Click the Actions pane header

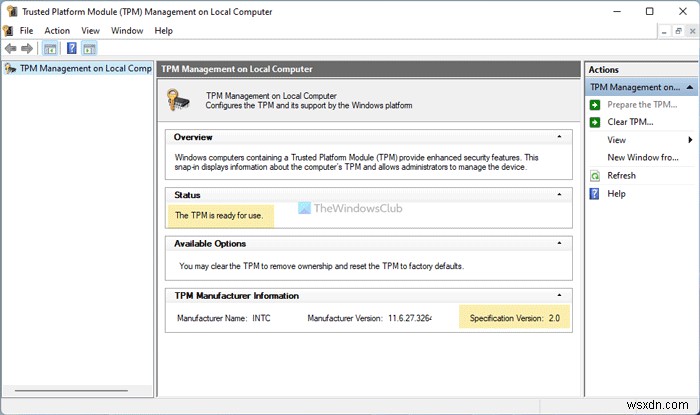coord(642,70)
